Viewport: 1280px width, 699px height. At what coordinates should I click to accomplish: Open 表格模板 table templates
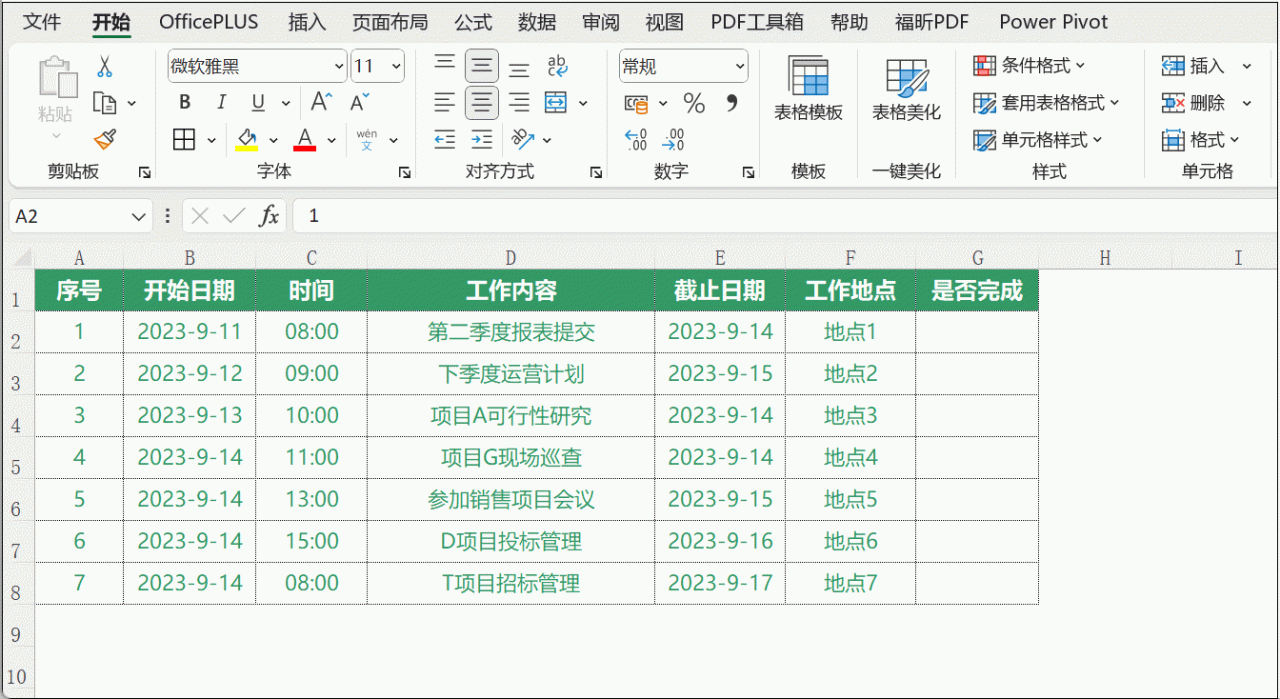coord(808,90)
